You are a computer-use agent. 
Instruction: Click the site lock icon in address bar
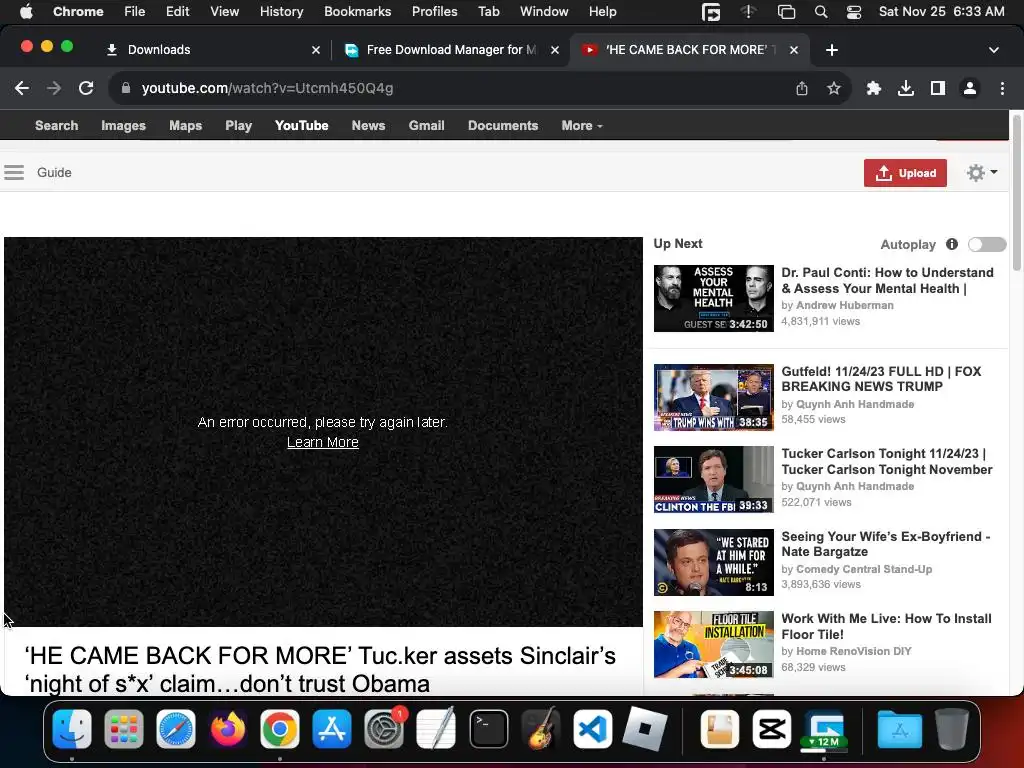coord(126,88)
